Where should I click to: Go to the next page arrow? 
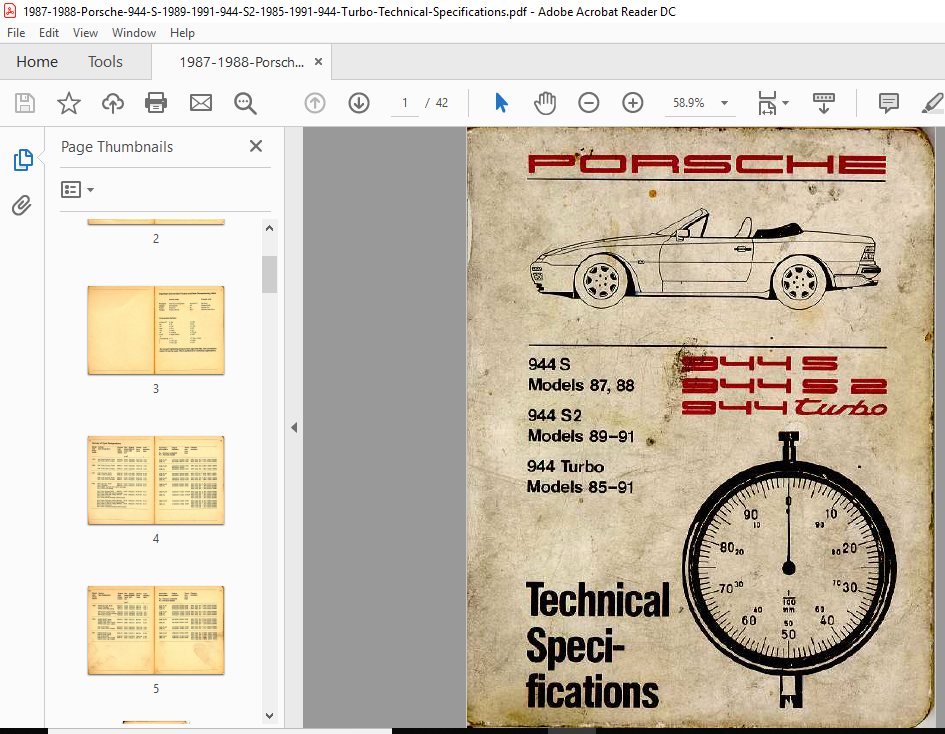pos(359,103)
